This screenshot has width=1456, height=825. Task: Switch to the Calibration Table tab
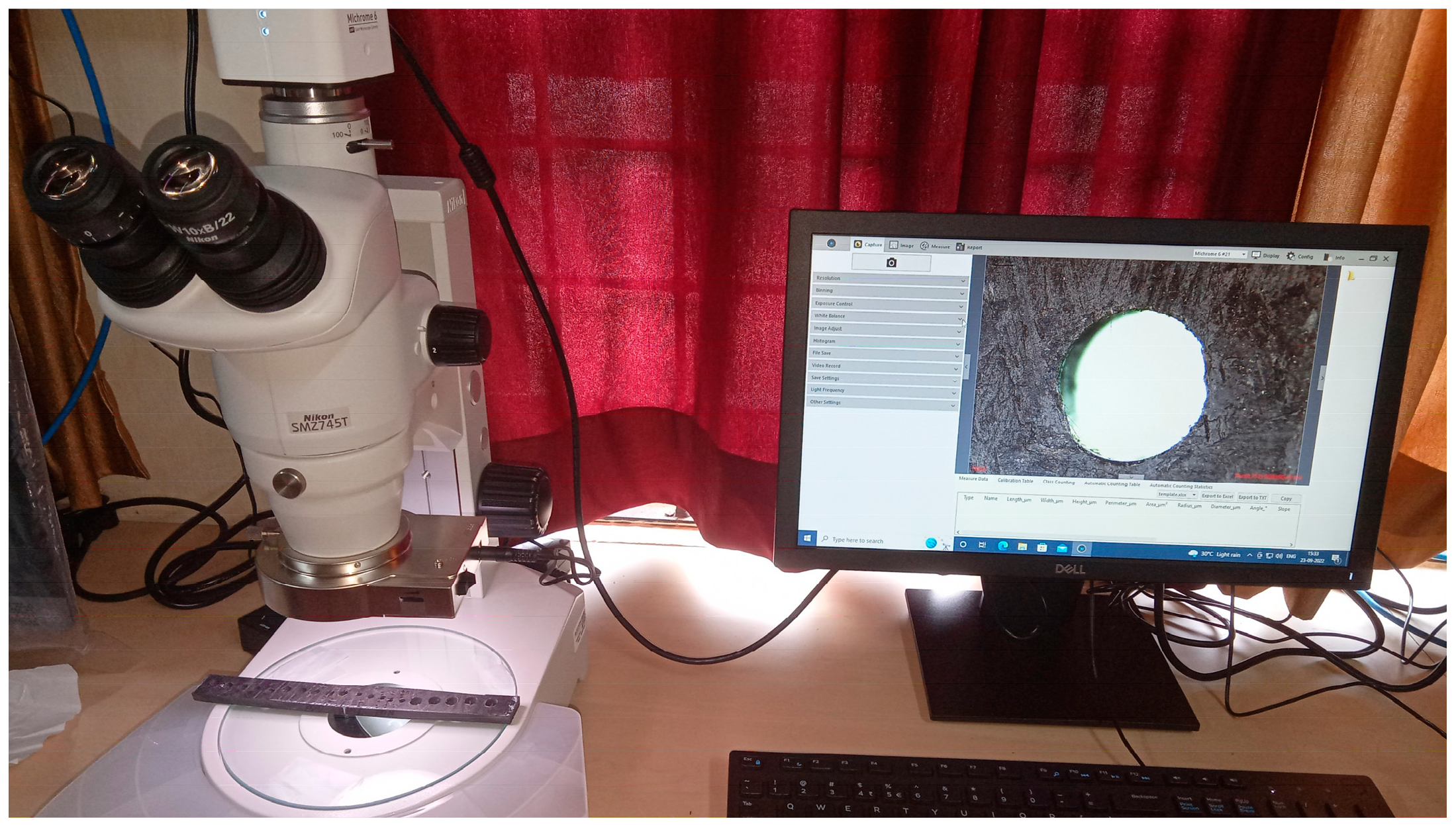(1015, 481)
